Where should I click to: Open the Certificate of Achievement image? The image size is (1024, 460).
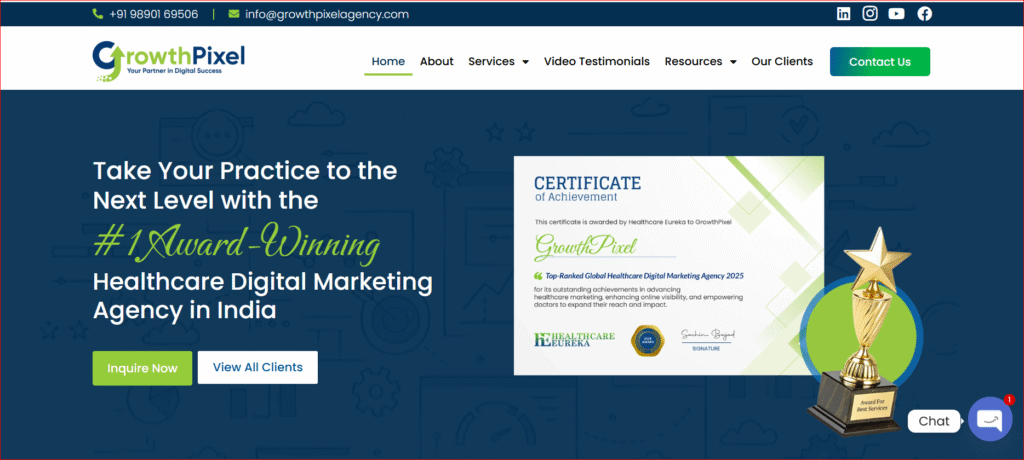[x=669, y=265]
